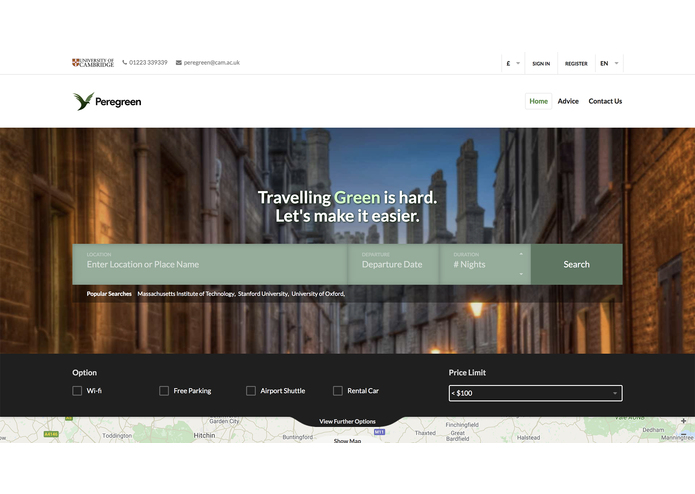
Task: Open the EN language dropdown
Action: coord(609,63)
